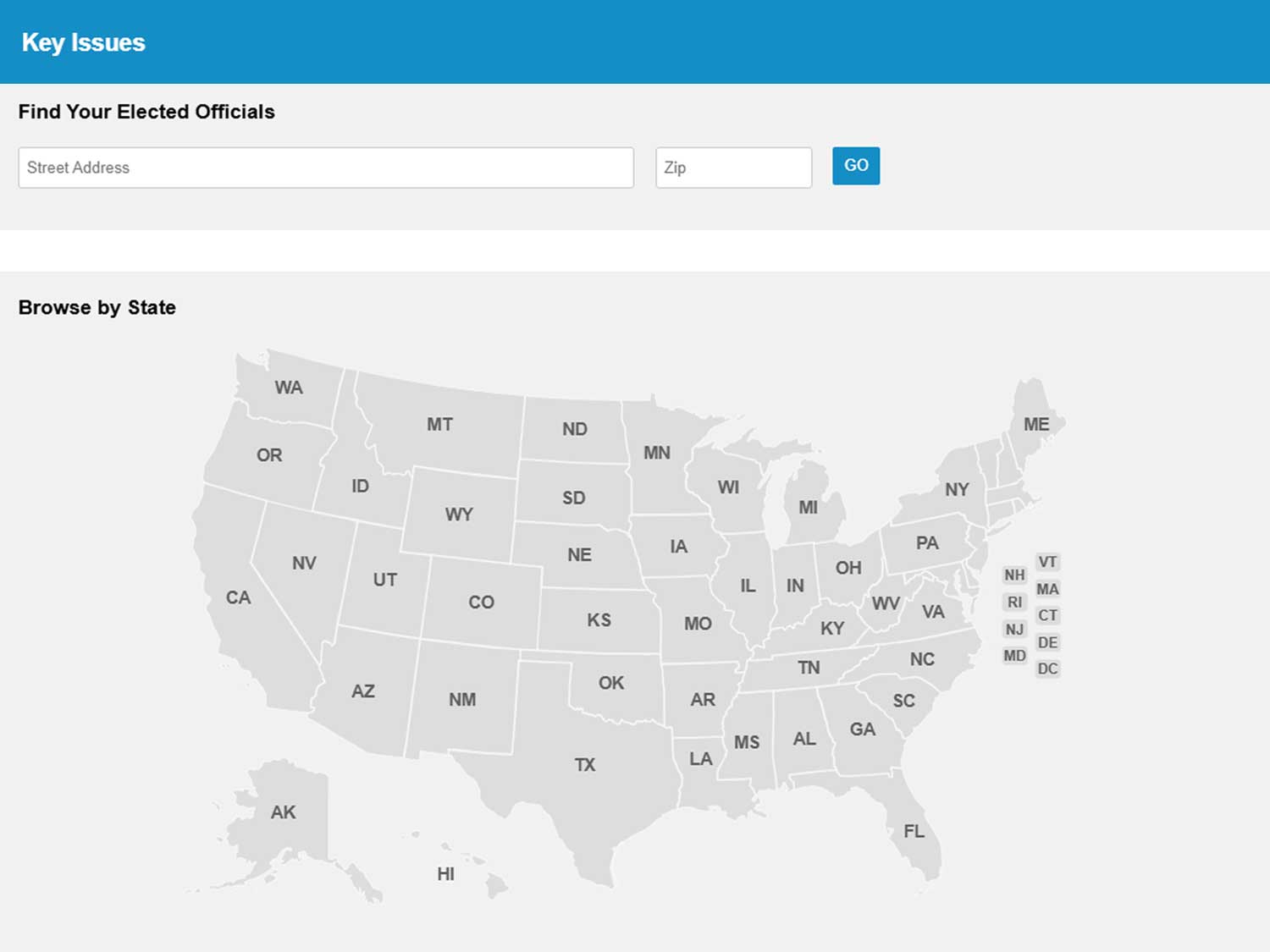Click the Alaska state shape
1270x952 pixels.
(x=283, y=812)
